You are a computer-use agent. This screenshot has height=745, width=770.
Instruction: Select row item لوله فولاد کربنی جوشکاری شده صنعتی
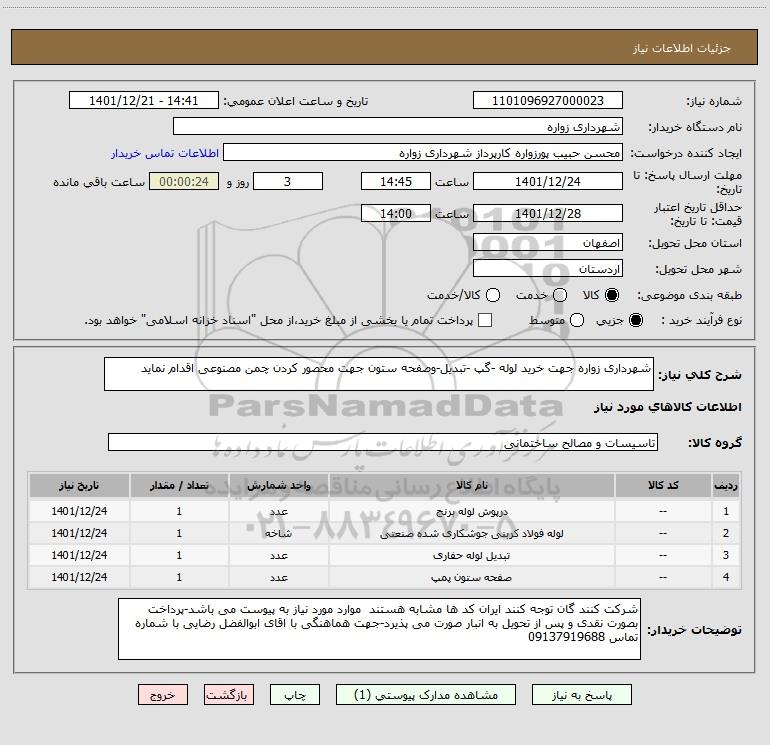pyautogui.click(x=471, y=533)
